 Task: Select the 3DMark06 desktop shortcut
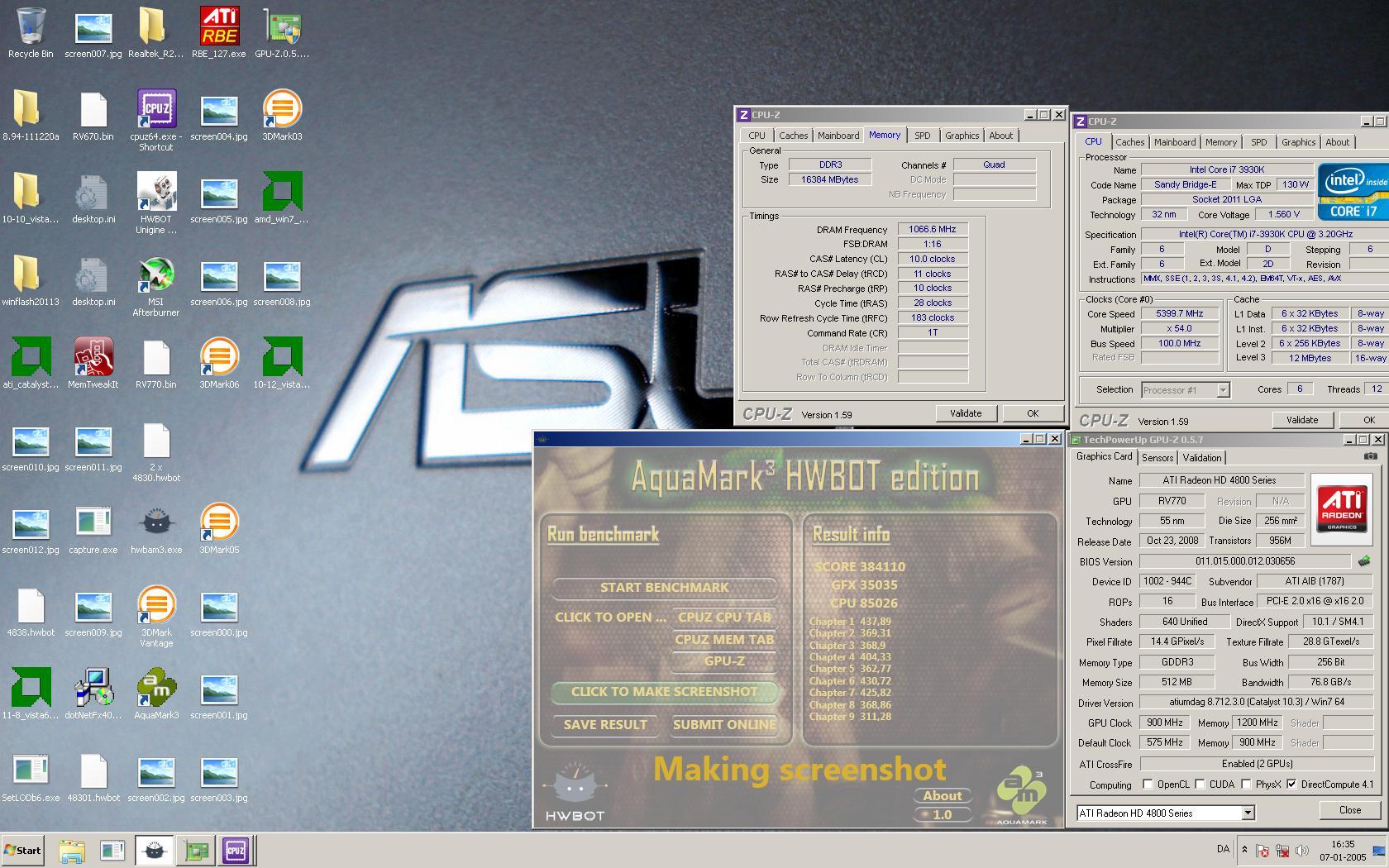pyautogui.click(x=219, y=364)
